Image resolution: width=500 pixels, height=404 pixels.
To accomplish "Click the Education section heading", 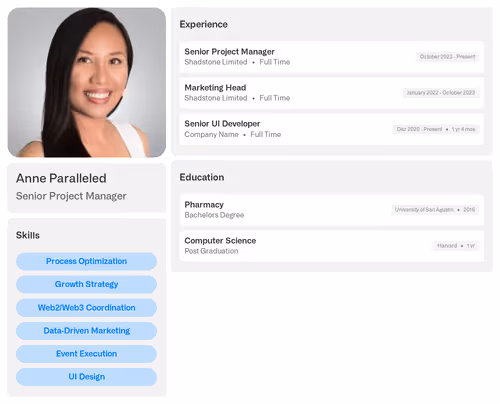I will (202, 177).
